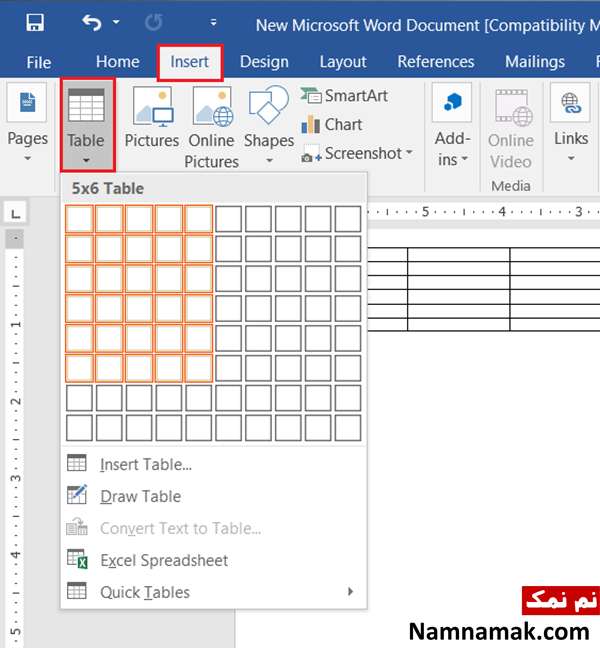Switch to the Home tab
The image size is (600, 648).
(x=117, y=62)
